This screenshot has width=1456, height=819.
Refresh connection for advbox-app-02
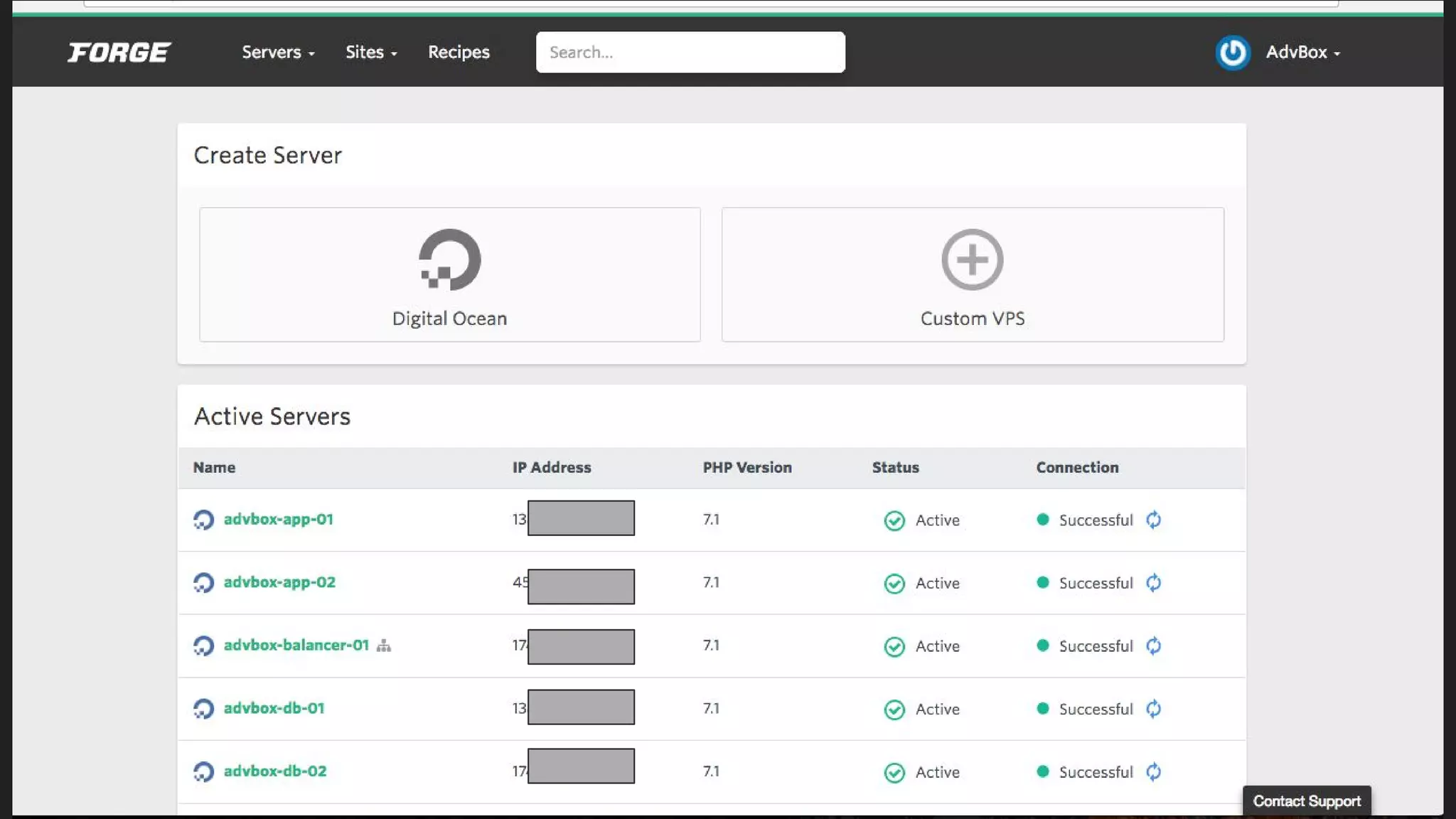[x=1153, y=583]
